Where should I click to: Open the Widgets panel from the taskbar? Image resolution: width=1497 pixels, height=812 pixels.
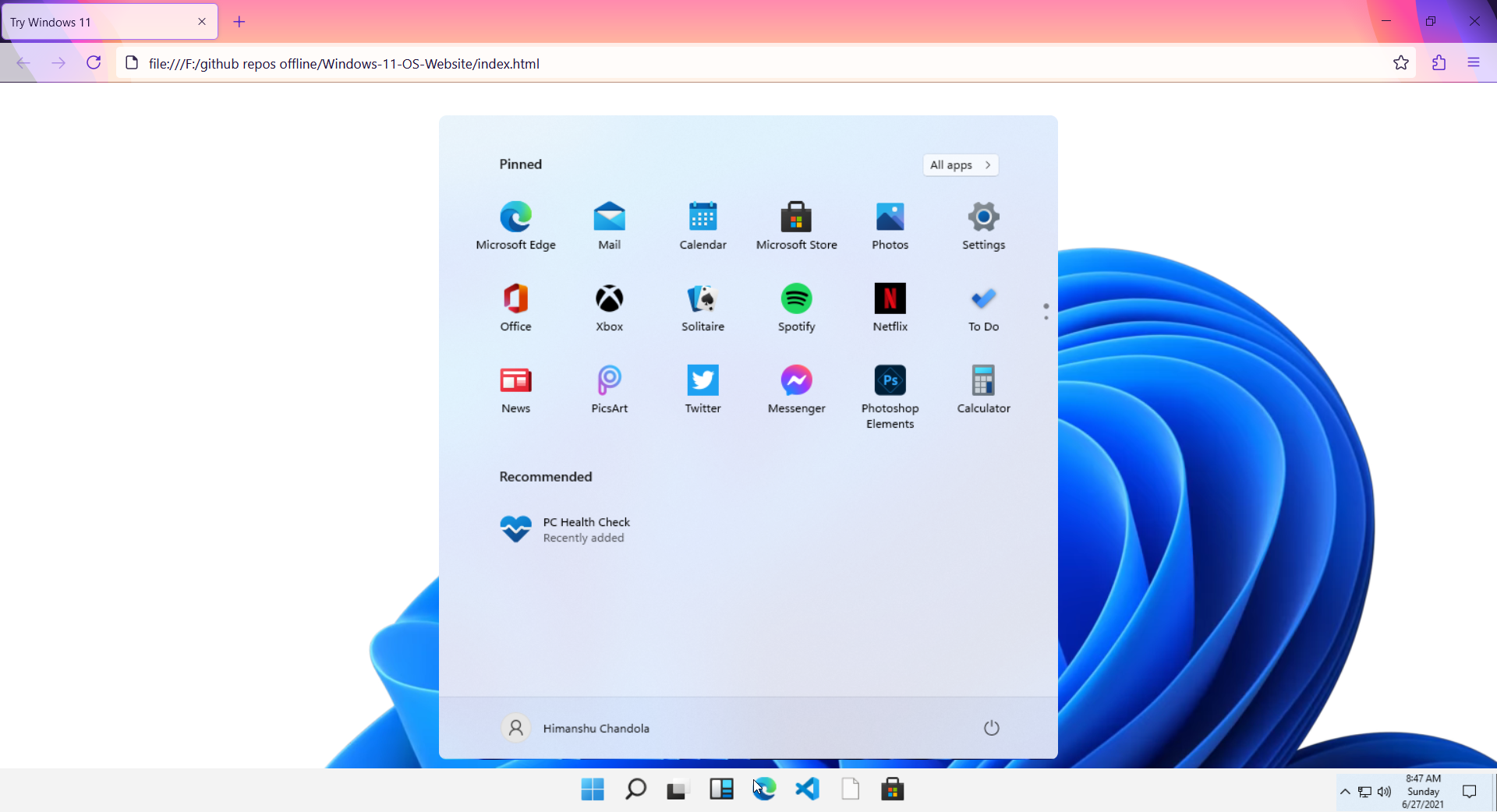coord(721,789)
